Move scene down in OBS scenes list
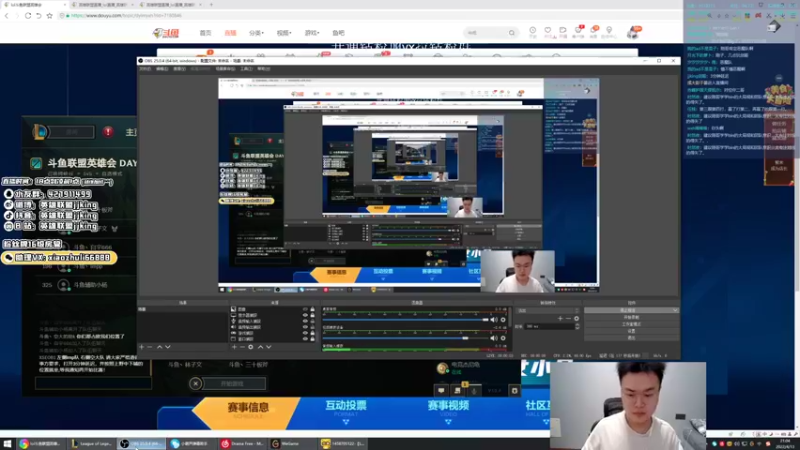The height and width of the screenshot is (450, 800). (x=167, y=347)
